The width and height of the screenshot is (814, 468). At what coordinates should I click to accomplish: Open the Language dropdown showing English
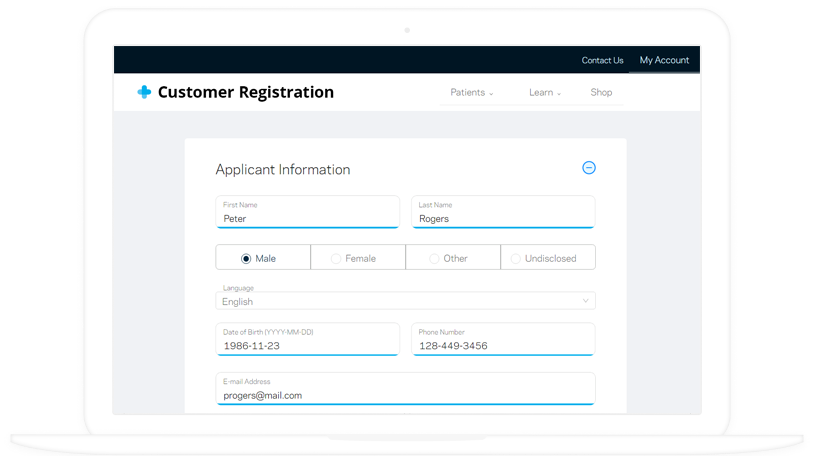click(x=405, y=301)
